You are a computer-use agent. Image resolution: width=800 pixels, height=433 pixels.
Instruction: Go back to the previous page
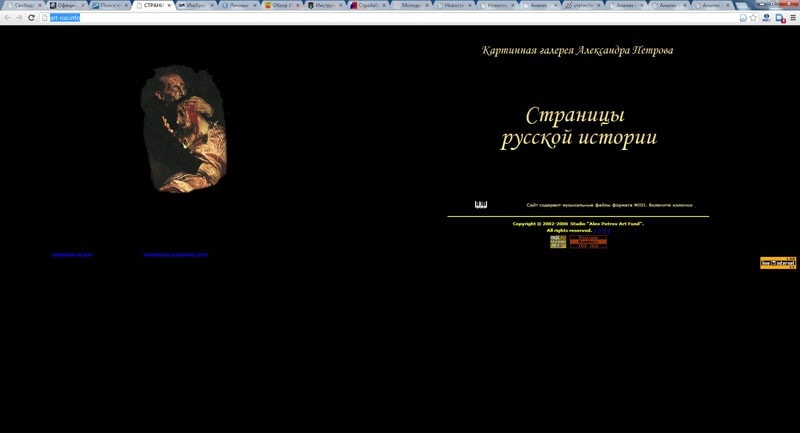pyautogui.click(x=7, y=18)
